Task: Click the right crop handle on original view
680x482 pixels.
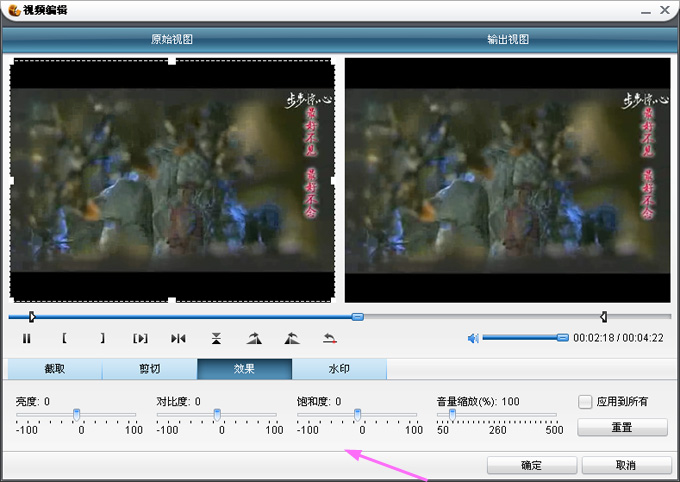Action: click(x=333, y=180)
